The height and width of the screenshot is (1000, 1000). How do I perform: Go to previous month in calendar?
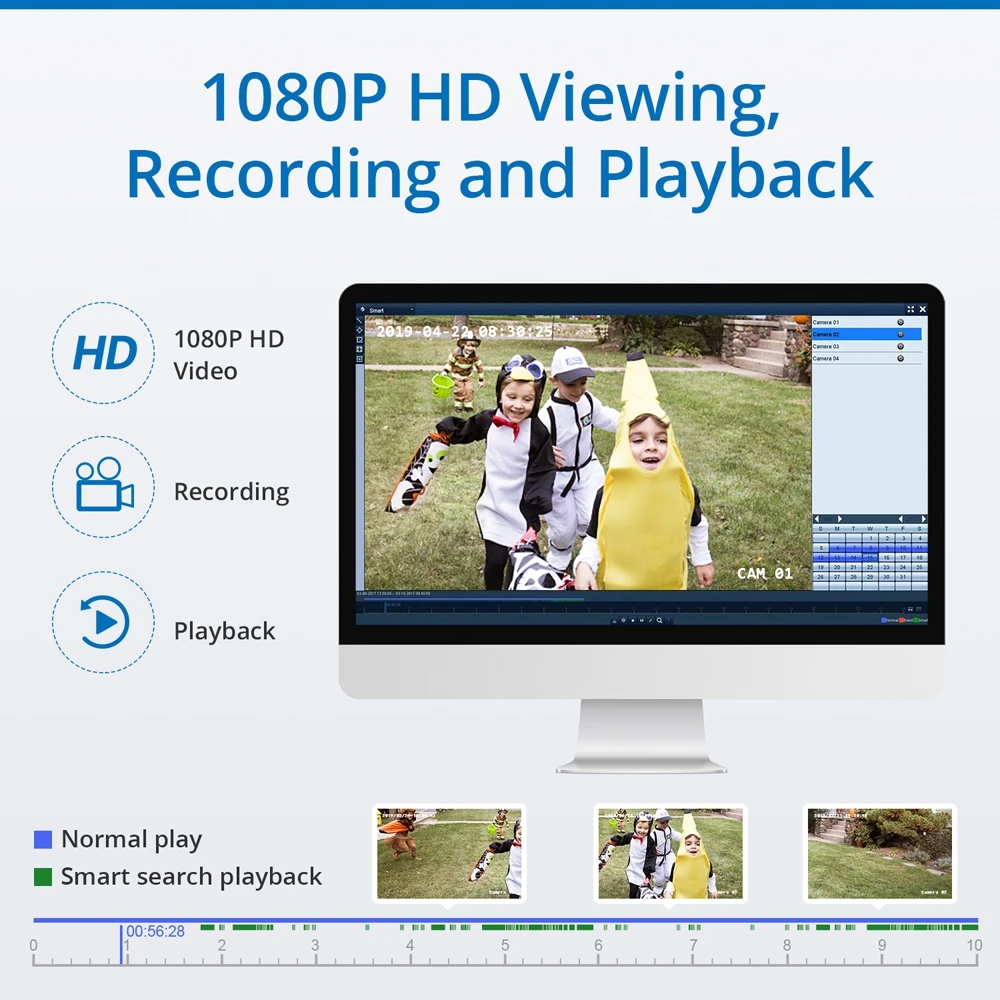817,518
